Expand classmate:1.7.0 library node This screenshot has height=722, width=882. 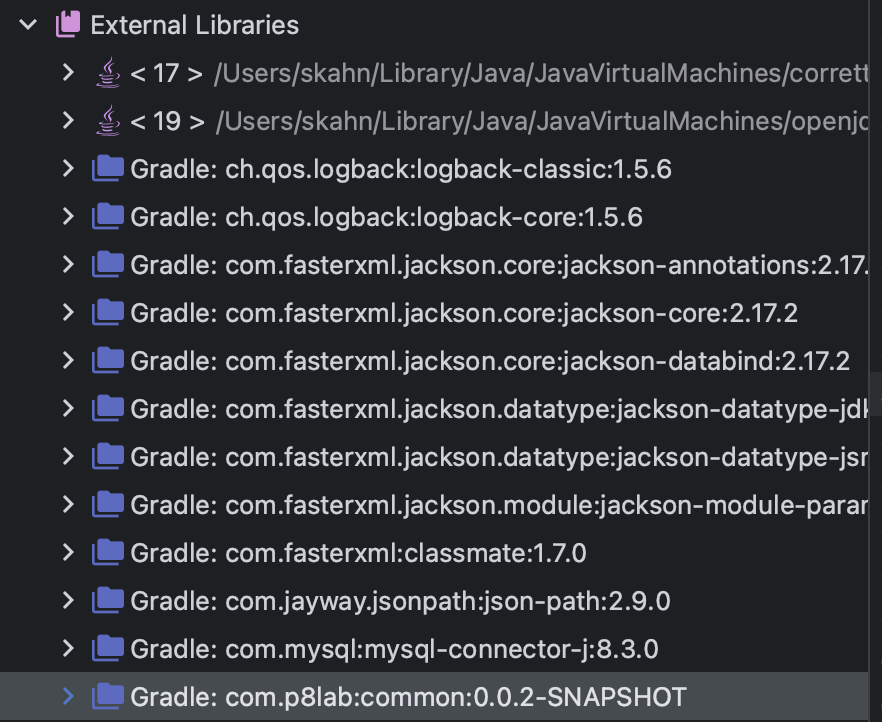pos(68,552)
